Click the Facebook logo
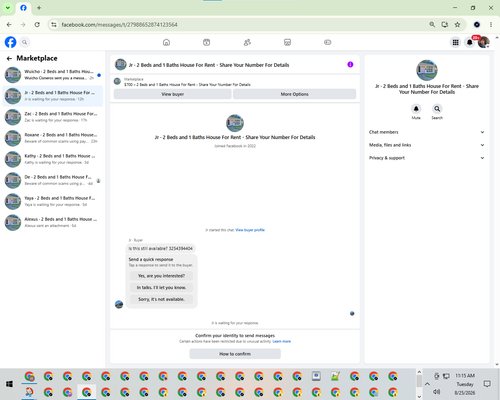This screenshot has width=500, height=400. pos(10,42)
